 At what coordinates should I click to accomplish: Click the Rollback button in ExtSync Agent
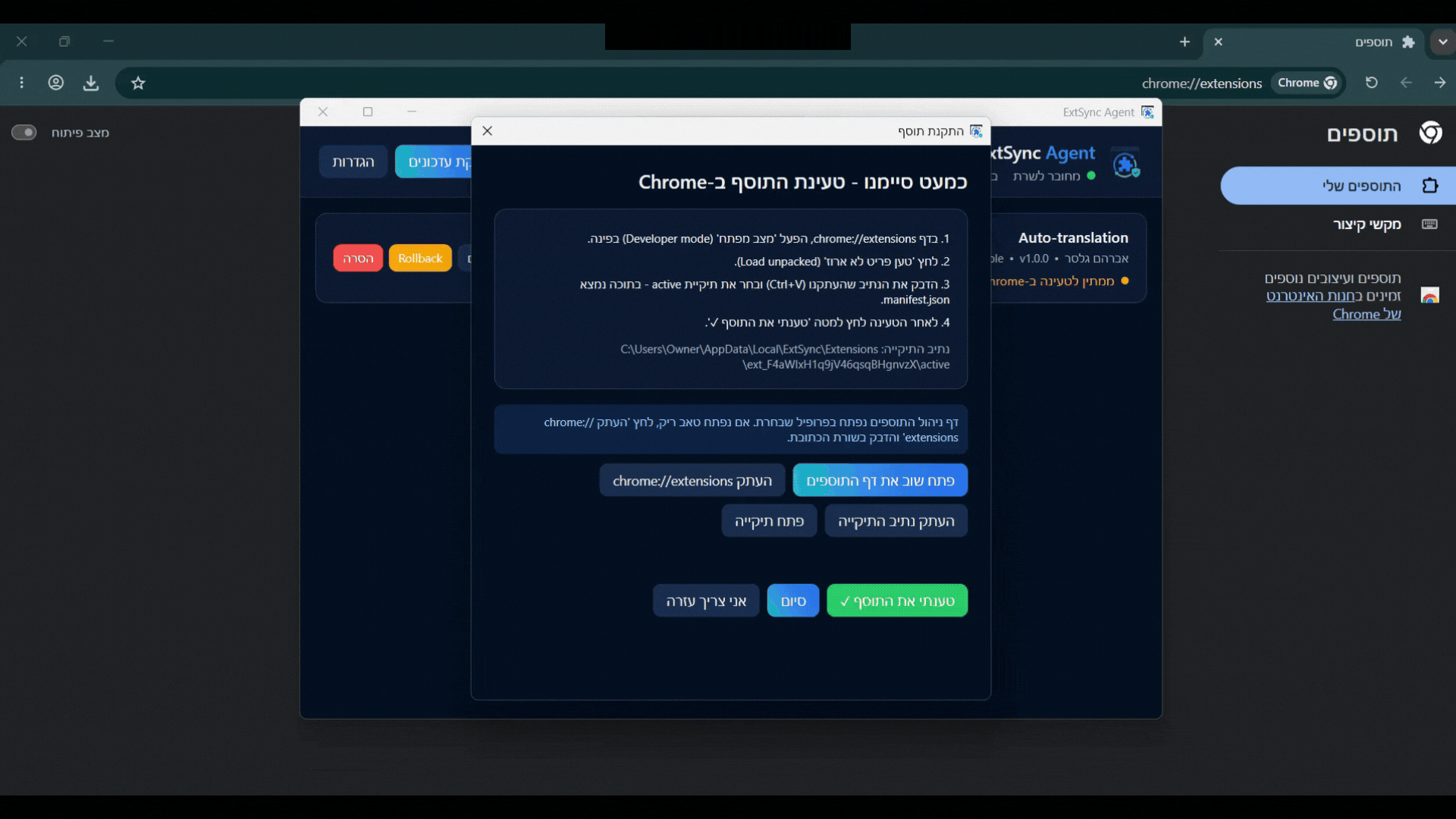pyautogui.click(x=420, y=259)
